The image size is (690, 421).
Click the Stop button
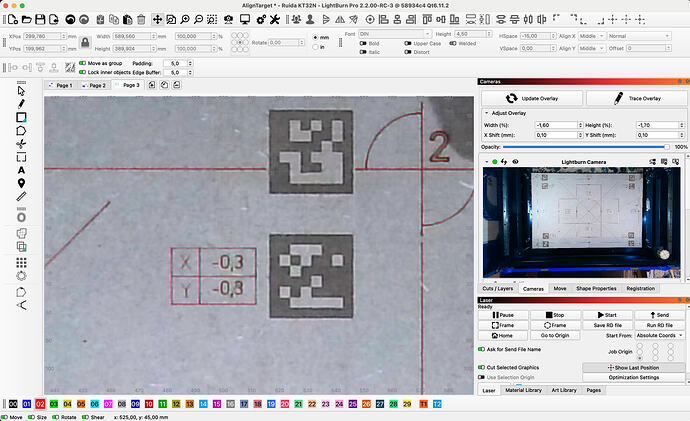tap(555, 315)
